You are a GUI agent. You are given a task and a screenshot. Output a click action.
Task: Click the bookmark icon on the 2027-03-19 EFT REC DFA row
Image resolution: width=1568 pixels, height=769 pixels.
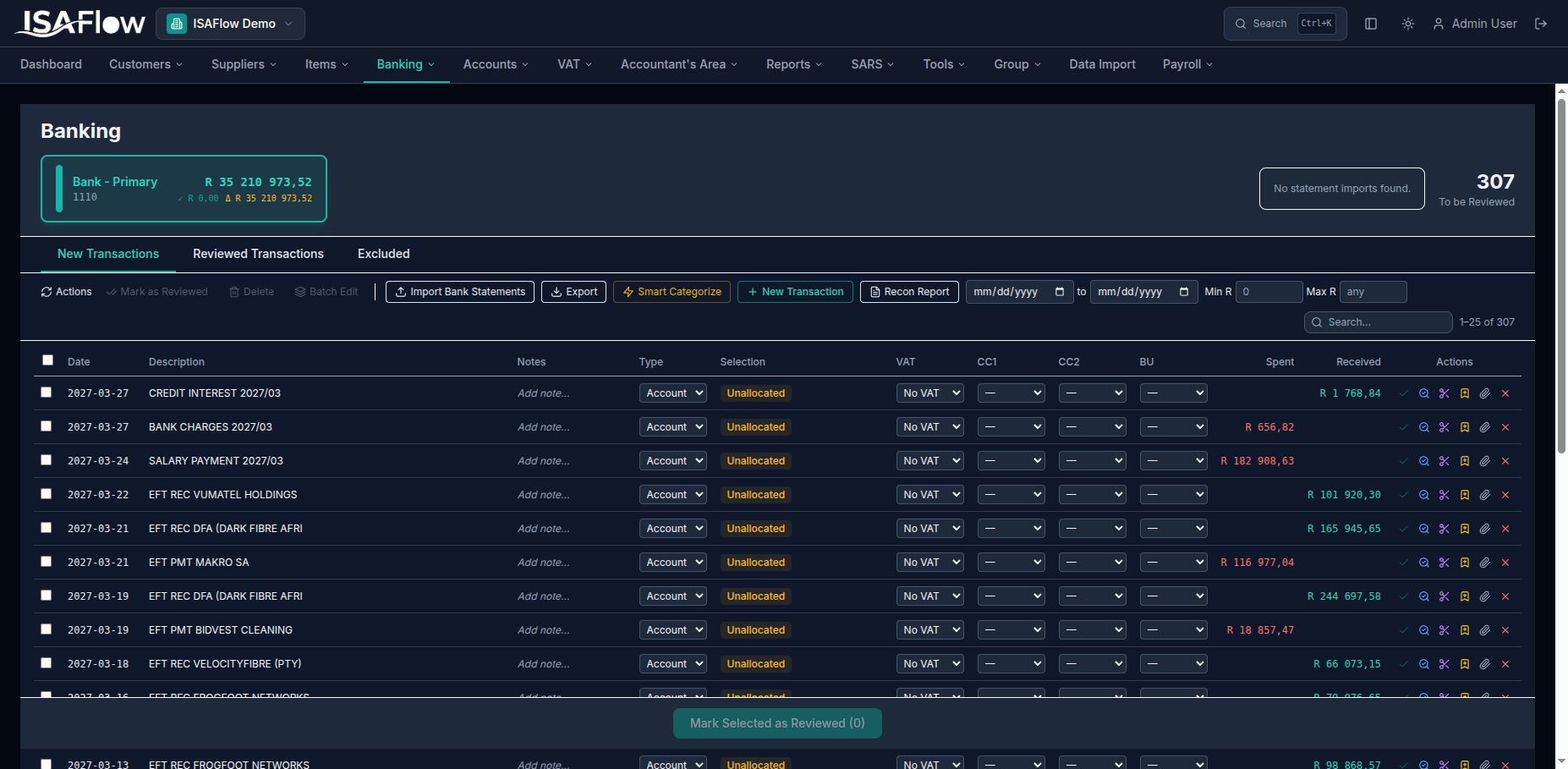point(1465,596)
